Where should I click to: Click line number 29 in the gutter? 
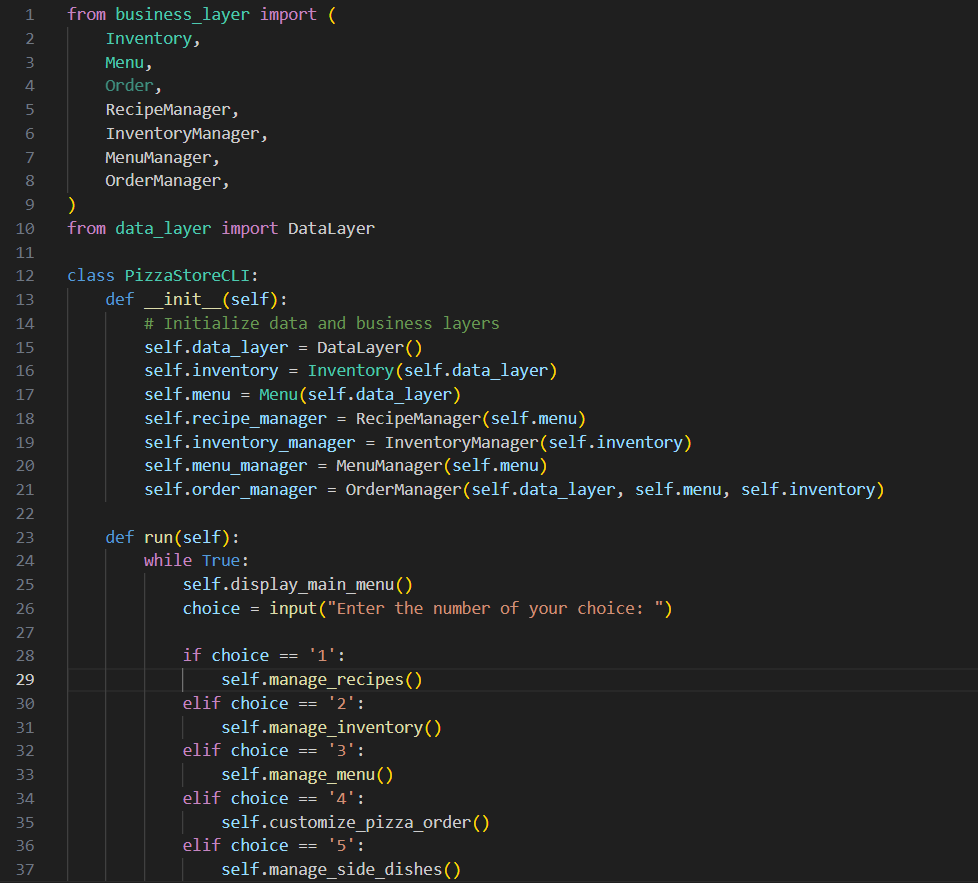click(x=25, y=679)
